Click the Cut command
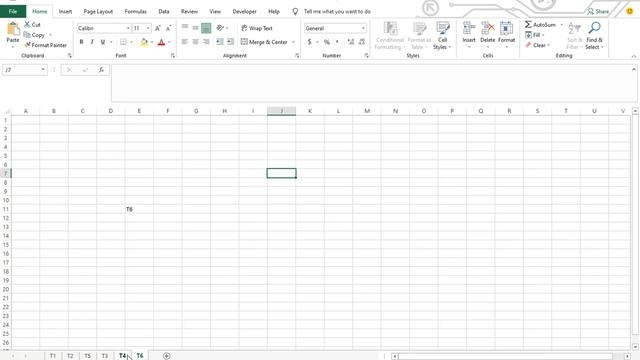Viewport: 640px width, 360px height. pyautogui.click(x=32, y=24)
